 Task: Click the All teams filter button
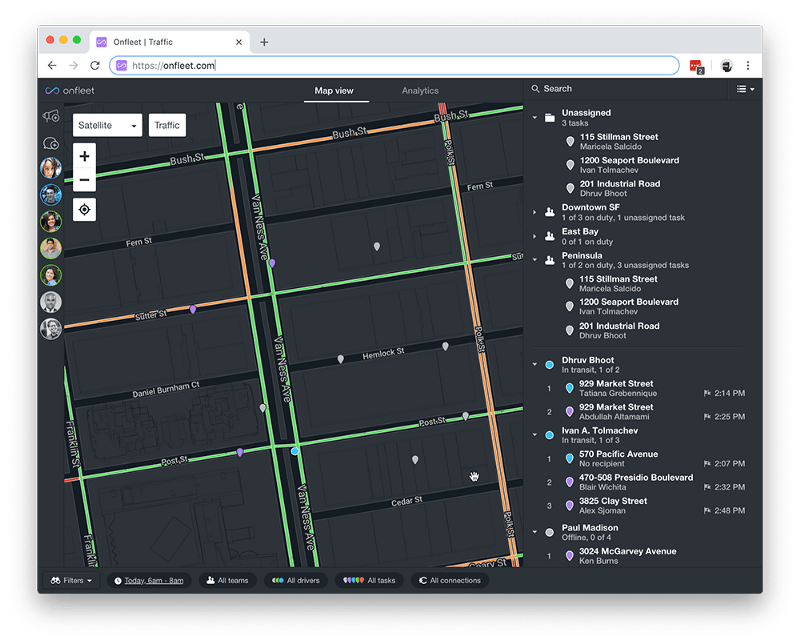pos(226,580)
